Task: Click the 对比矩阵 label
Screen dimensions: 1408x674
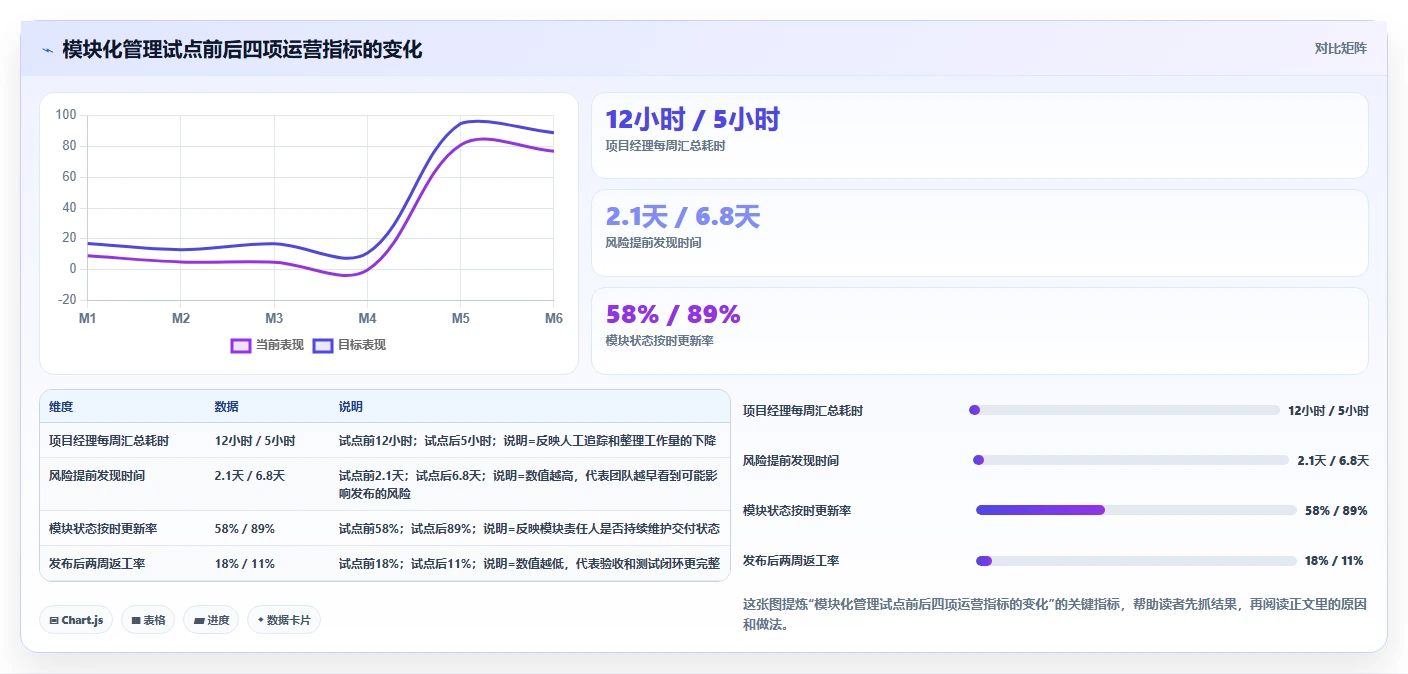Action: click(x=1340, y=48)
